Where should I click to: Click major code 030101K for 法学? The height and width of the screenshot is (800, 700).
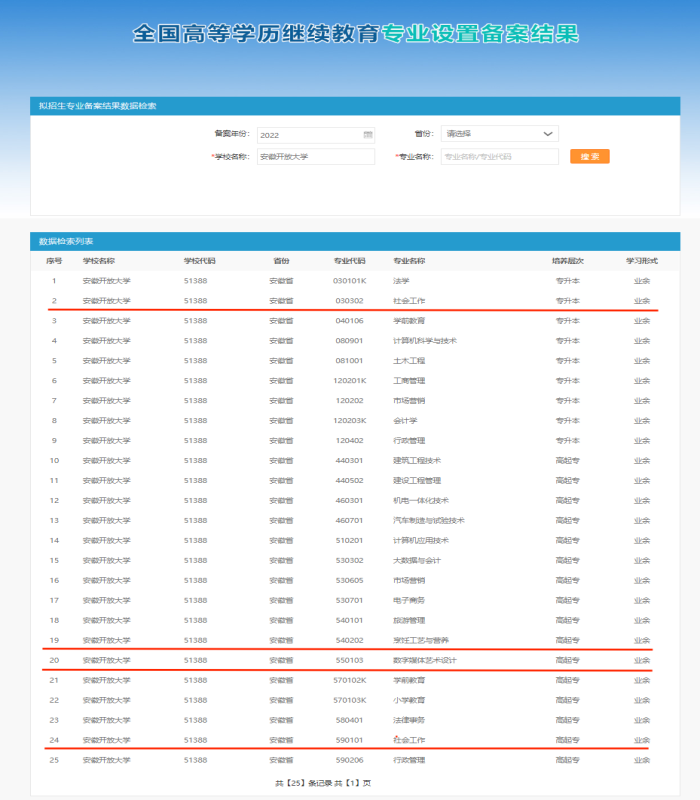(349, 281)
